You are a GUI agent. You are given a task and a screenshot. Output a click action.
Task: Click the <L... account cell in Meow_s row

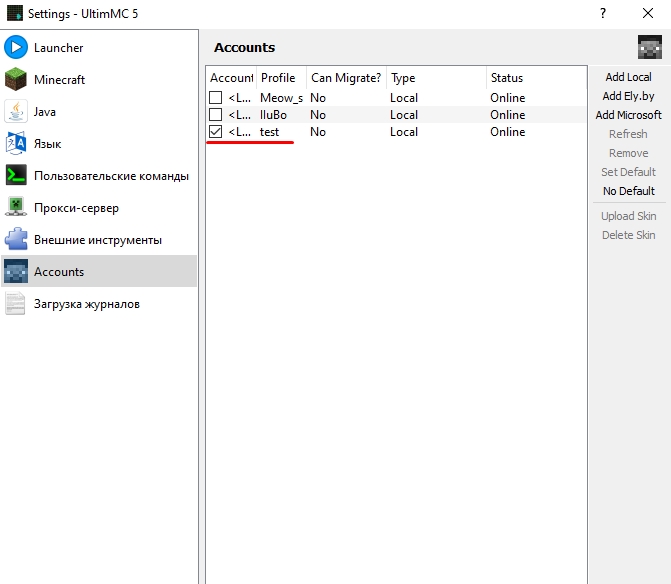pyautogui.click(x=240, y=98)
